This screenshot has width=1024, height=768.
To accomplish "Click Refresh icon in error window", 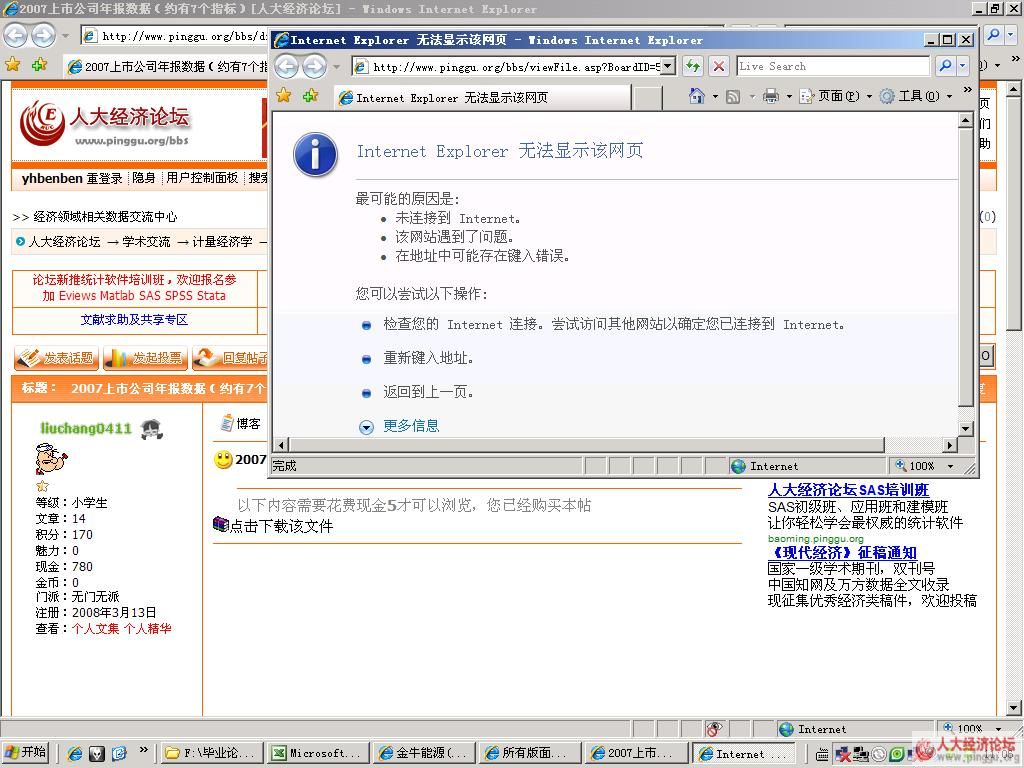I will click(693, 66).
